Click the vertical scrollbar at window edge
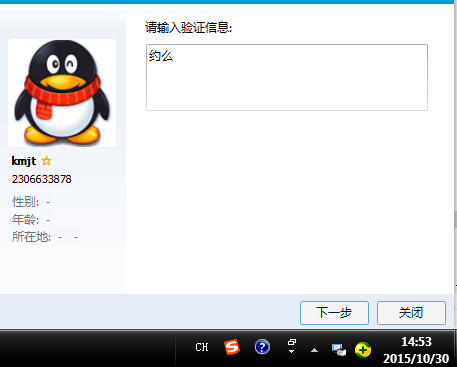This screenshot has height=367, width=457. point(455,219)
